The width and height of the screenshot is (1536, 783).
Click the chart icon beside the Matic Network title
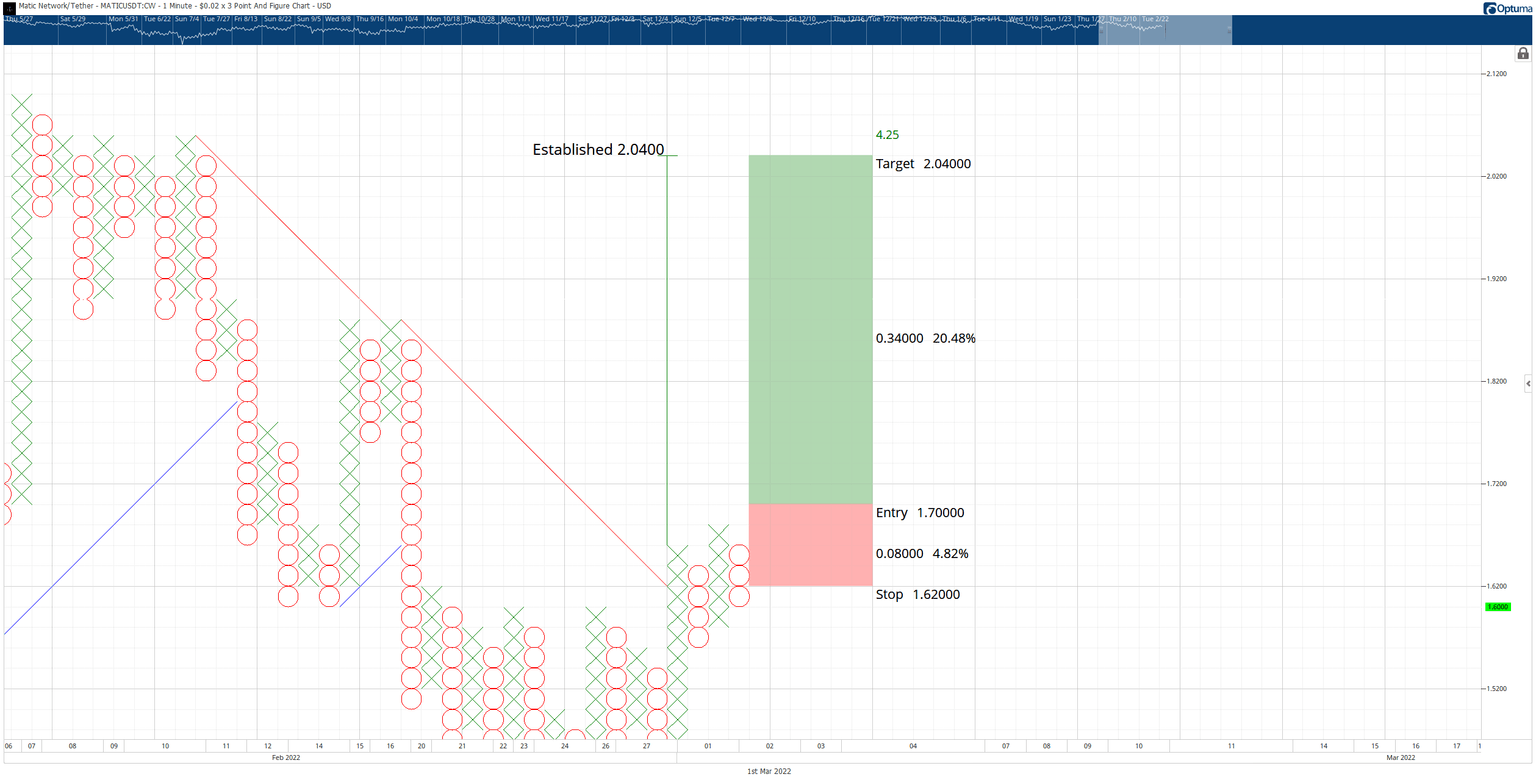coord(9,6)
